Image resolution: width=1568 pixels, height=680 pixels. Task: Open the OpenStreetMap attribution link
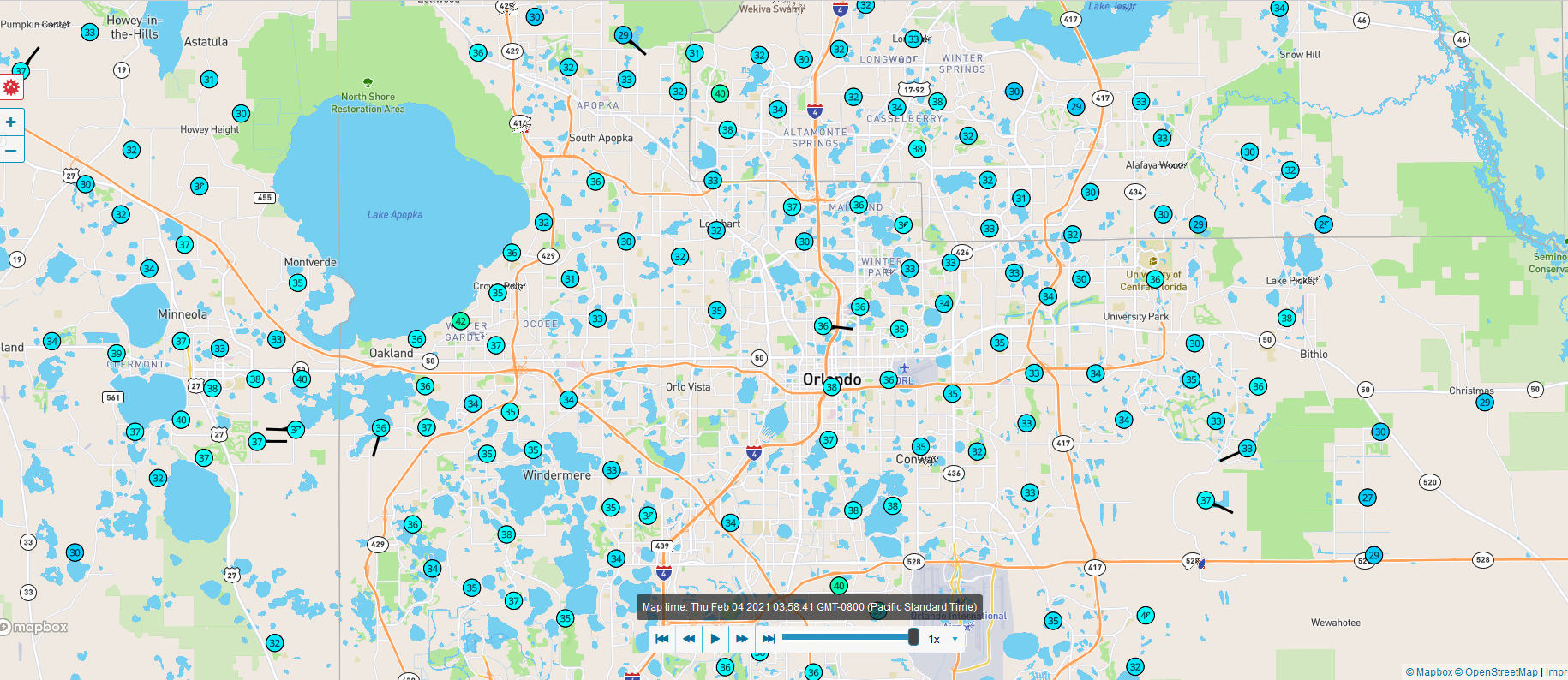point(1496,672)
